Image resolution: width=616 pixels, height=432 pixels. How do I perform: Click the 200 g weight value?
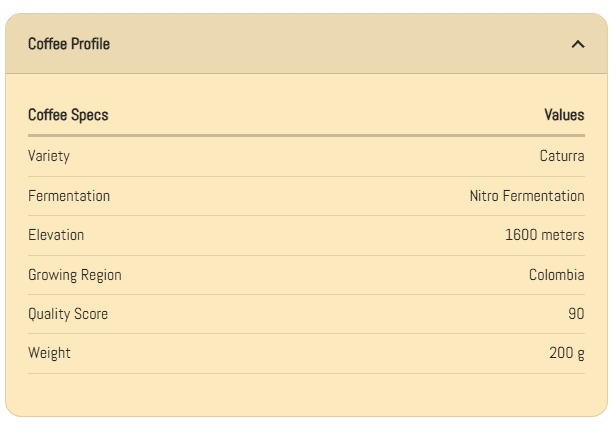(566, 353)
